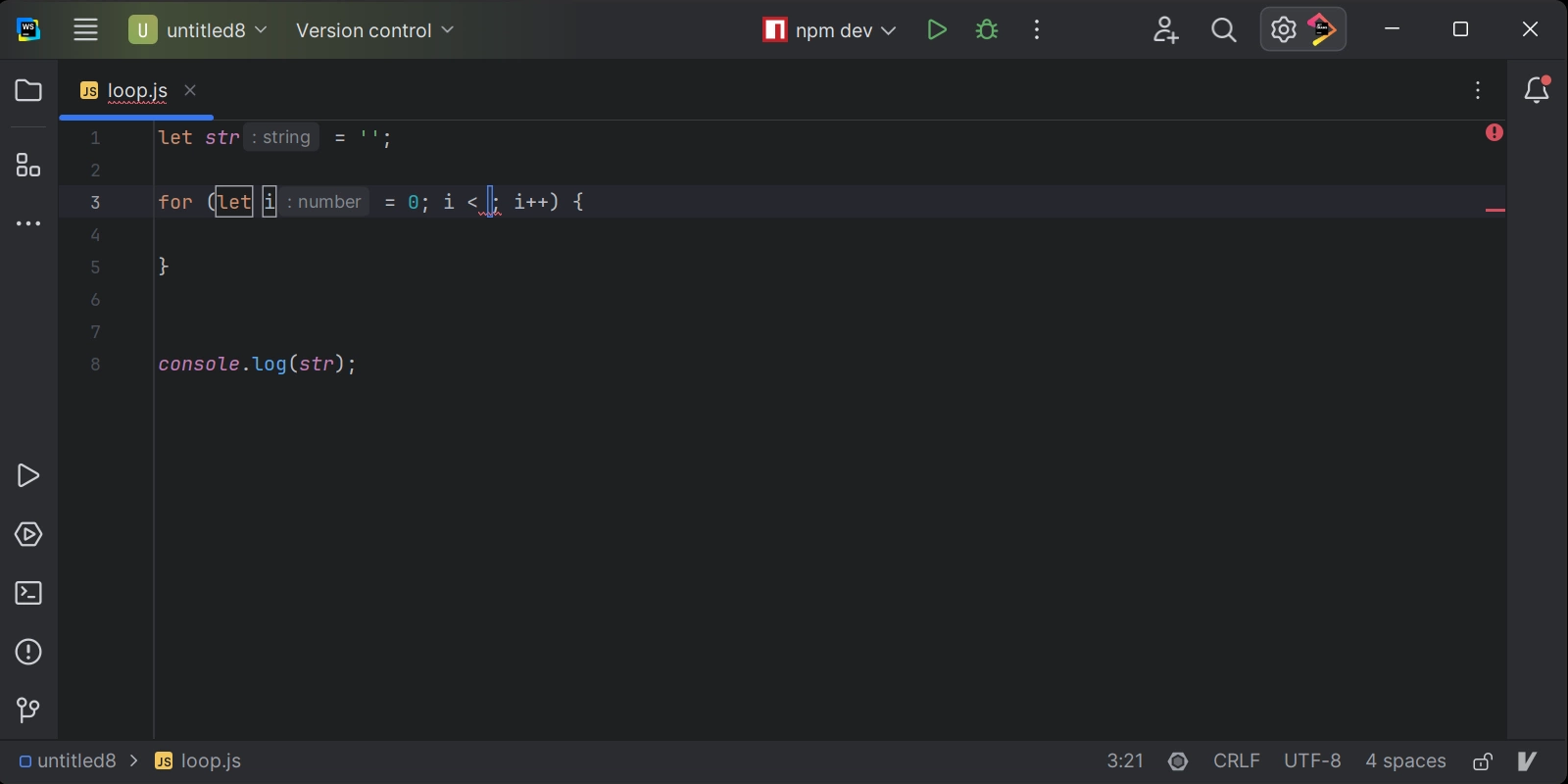Open the Notifications bell

(x=1537, y=90)
